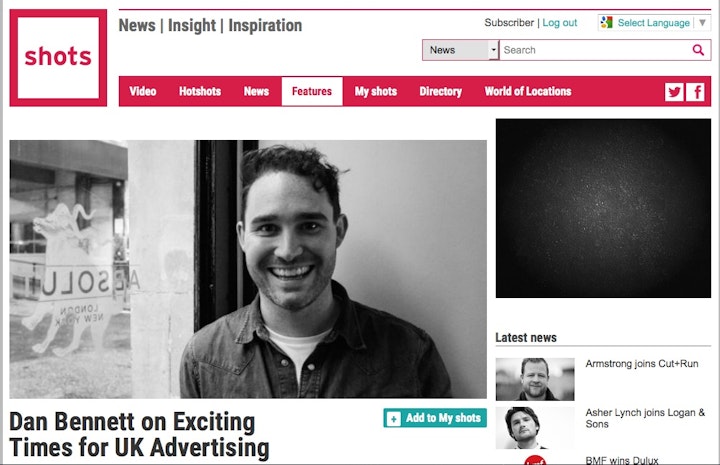Open the Hotshots tab
The width and height of the screenshot is (720, 465).
point(200,91)
